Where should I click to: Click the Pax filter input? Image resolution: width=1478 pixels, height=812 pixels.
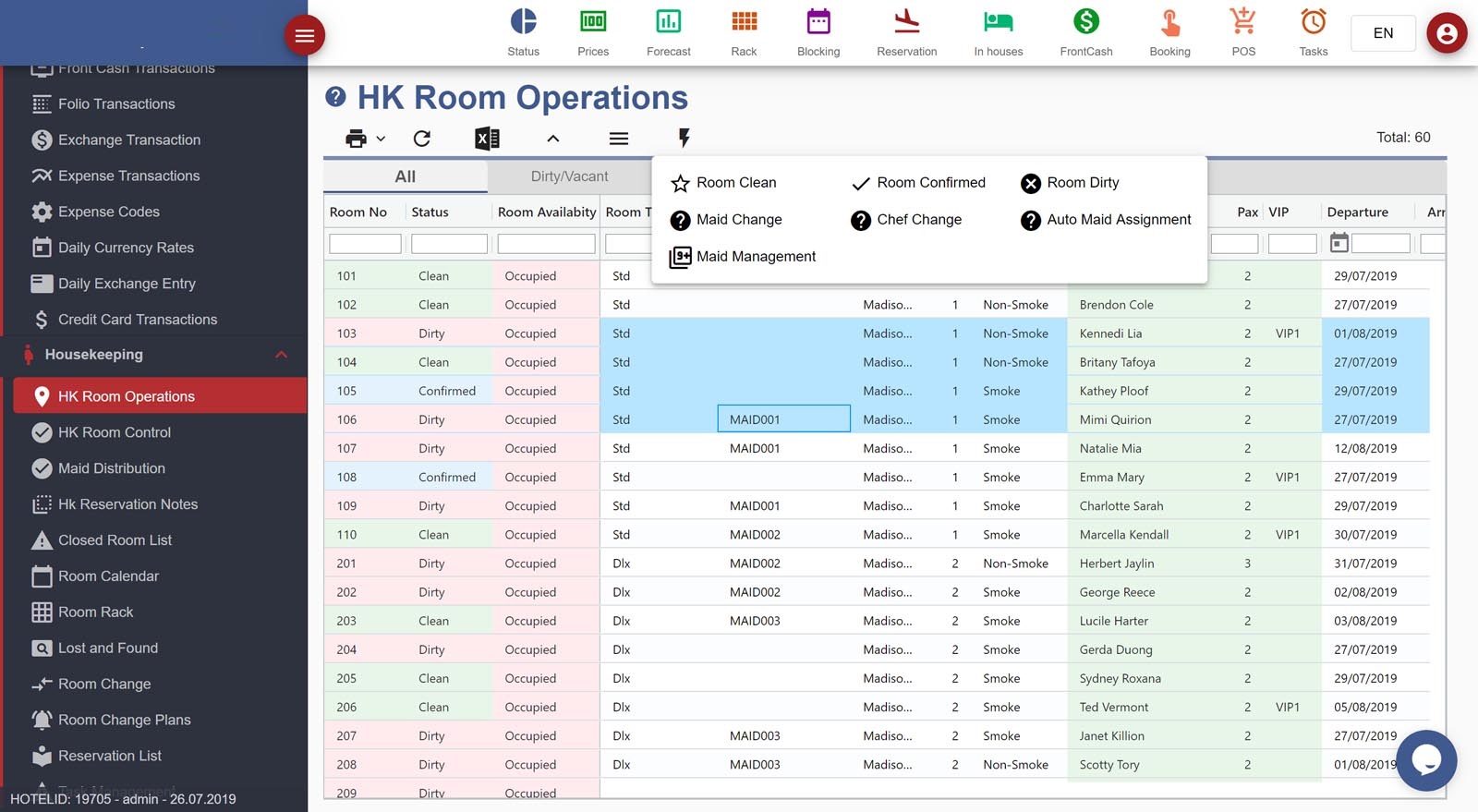[x=1234, y=244]
